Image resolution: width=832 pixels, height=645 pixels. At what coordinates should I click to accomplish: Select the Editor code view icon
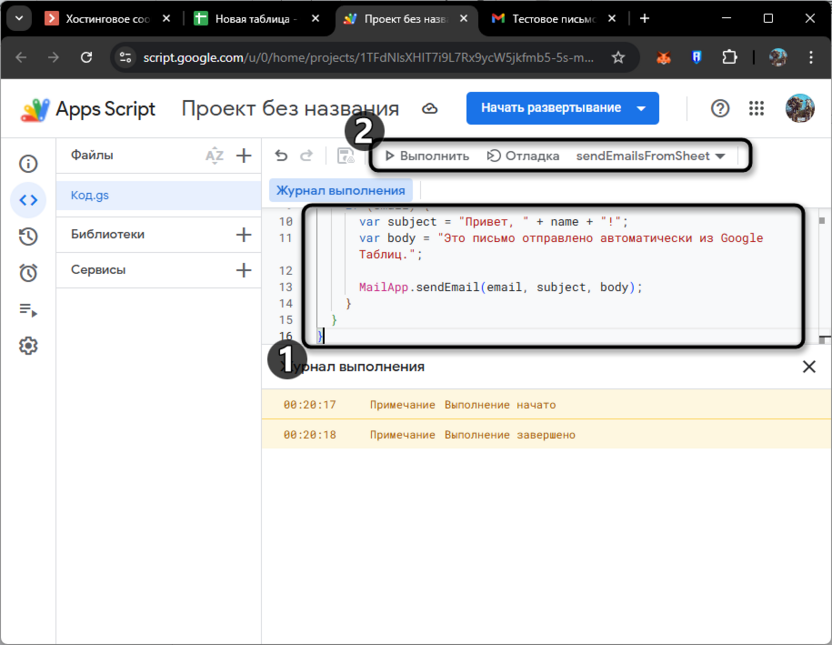[x=28, y=200]
